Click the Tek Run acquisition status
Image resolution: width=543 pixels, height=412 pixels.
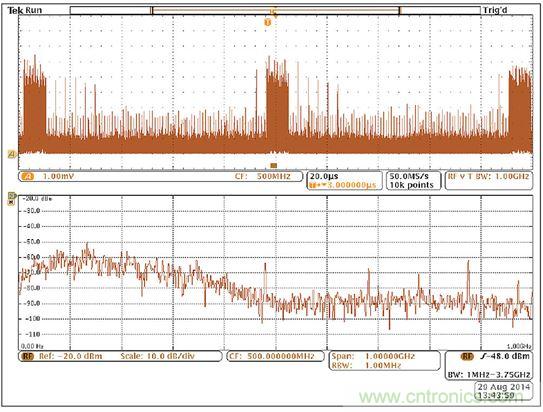pos(25,10)
